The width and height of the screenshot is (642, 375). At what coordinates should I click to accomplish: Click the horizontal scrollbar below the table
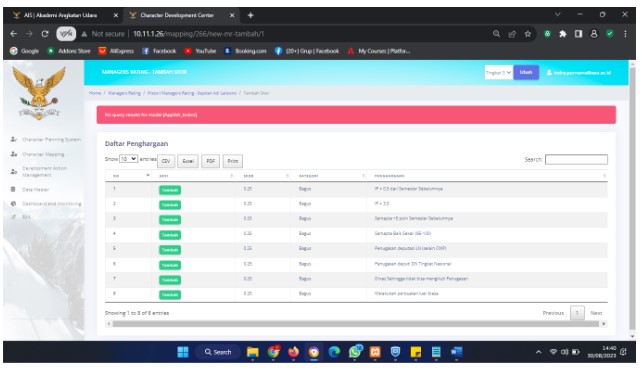355,324
